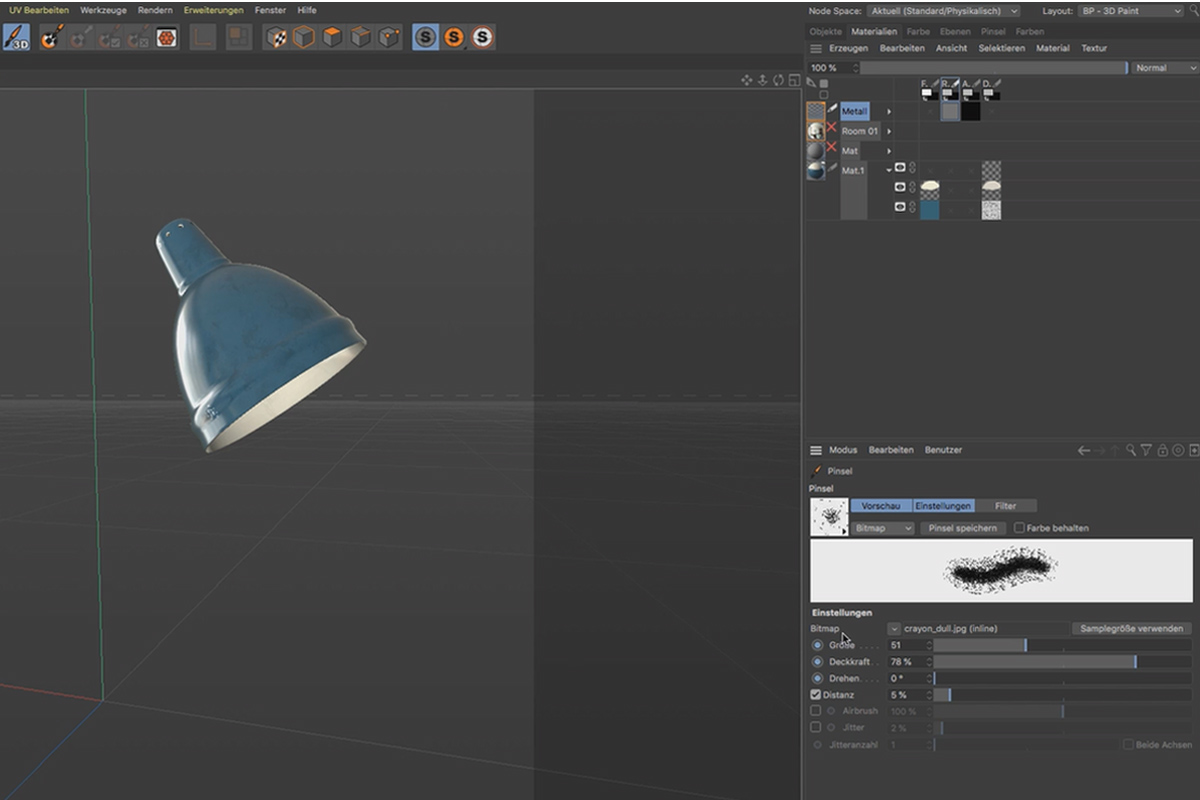Viewport: 1200px width, 800px height.
Task: Click the Samplegröße verwenden button
Action: pos(1131,629)
